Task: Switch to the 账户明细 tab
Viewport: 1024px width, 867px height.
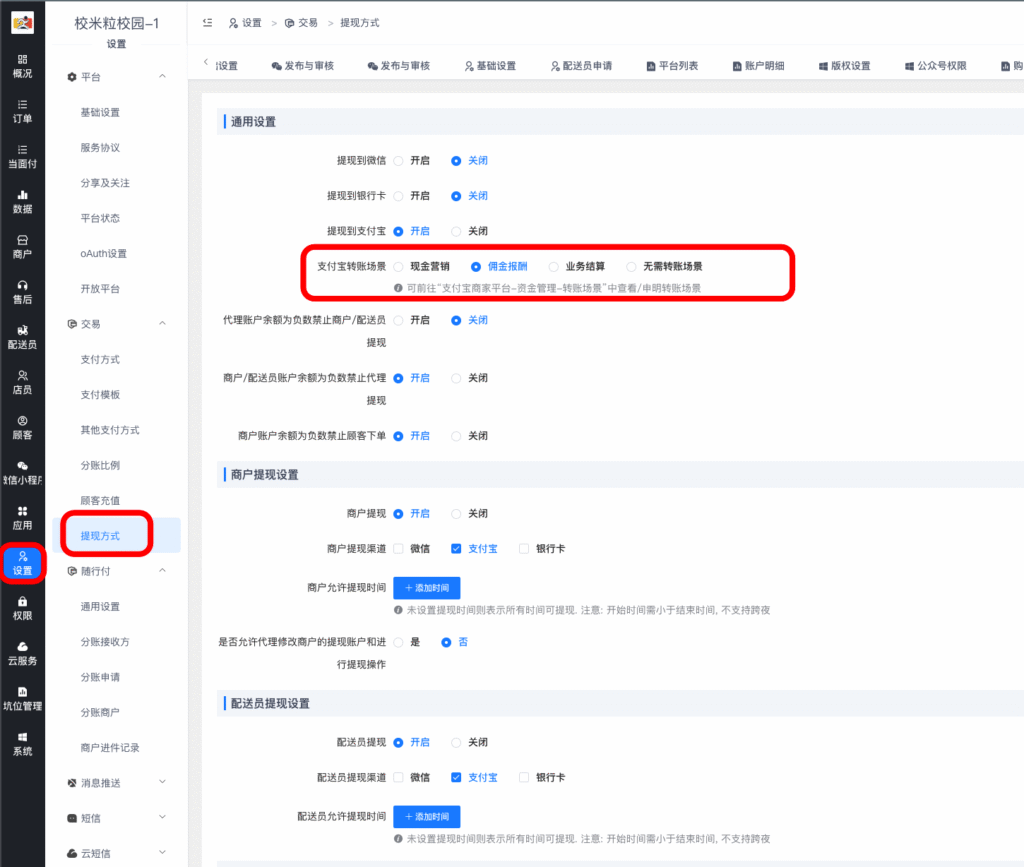Action: tap(758, 66)
